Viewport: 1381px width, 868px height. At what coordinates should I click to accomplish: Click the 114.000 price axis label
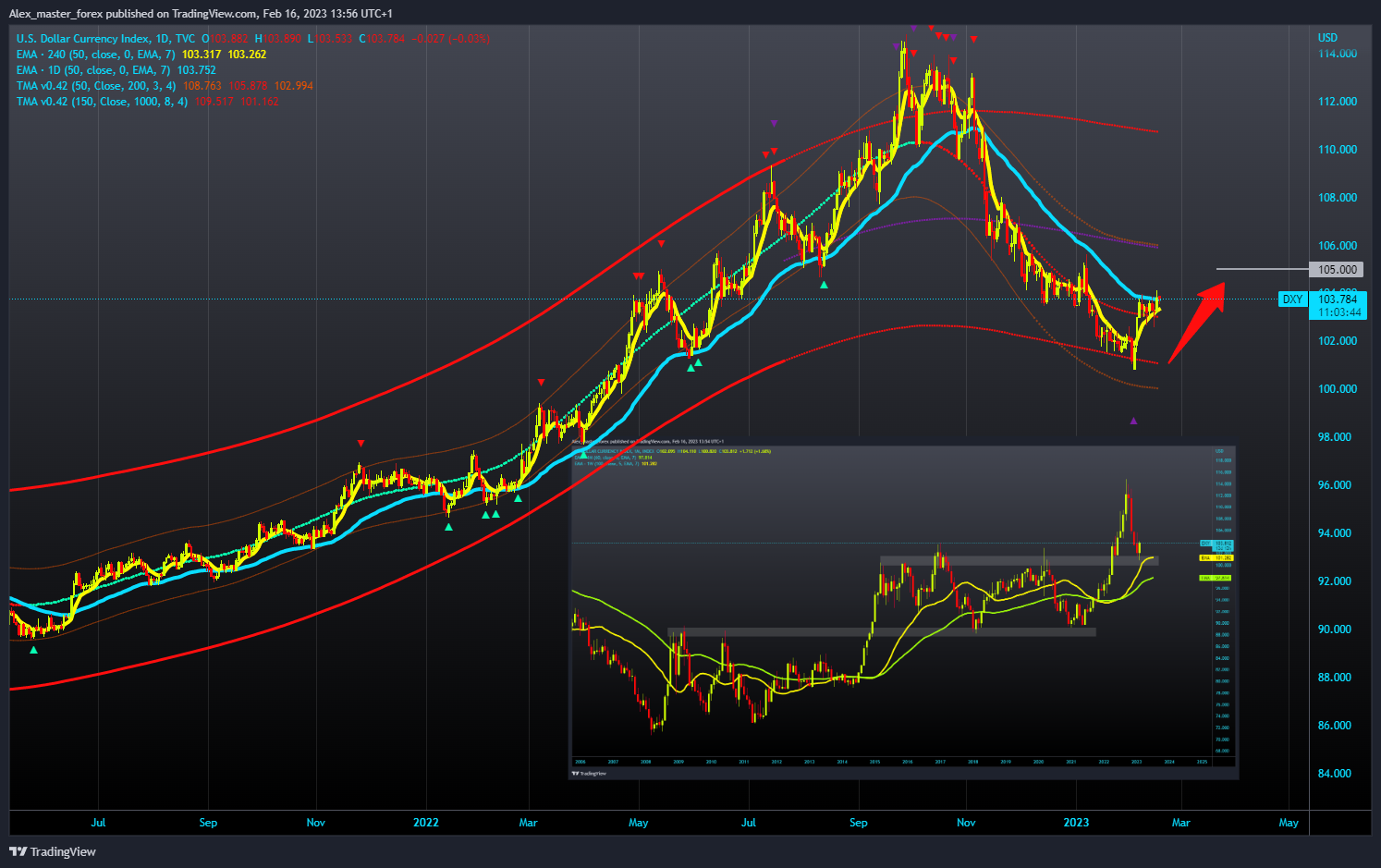point(1338,54)
